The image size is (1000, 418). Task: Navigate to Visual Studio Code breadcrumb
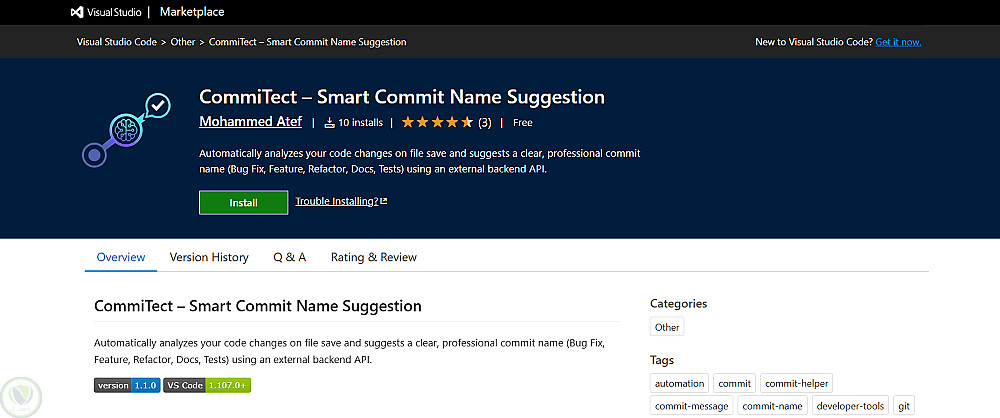117,42
